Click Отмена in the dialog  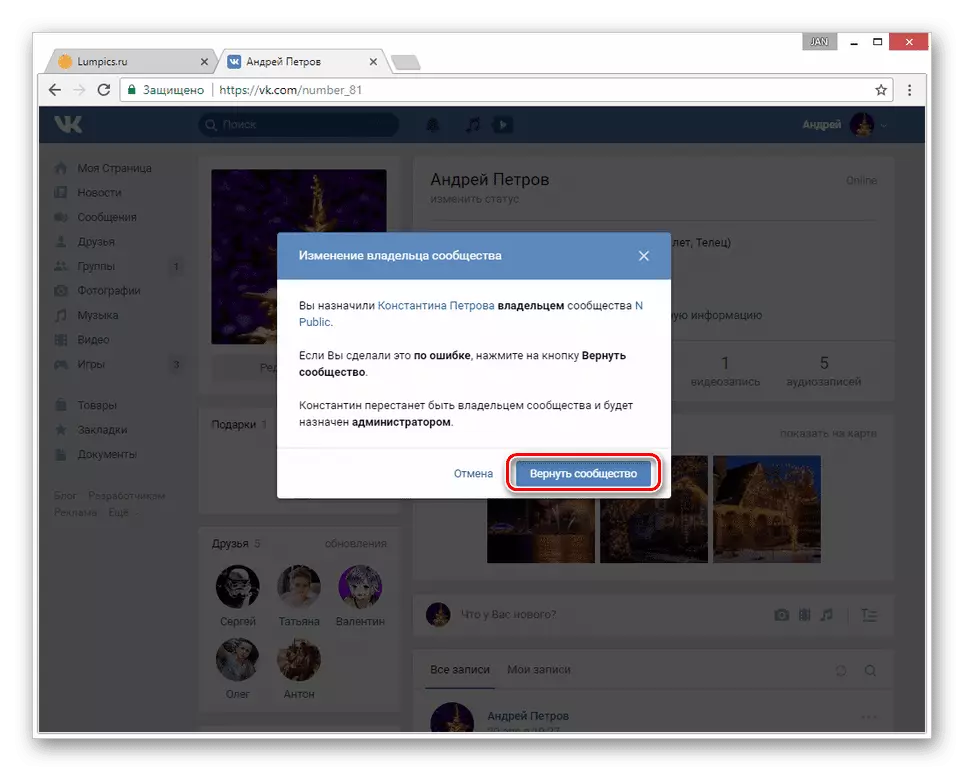(473, 474)
